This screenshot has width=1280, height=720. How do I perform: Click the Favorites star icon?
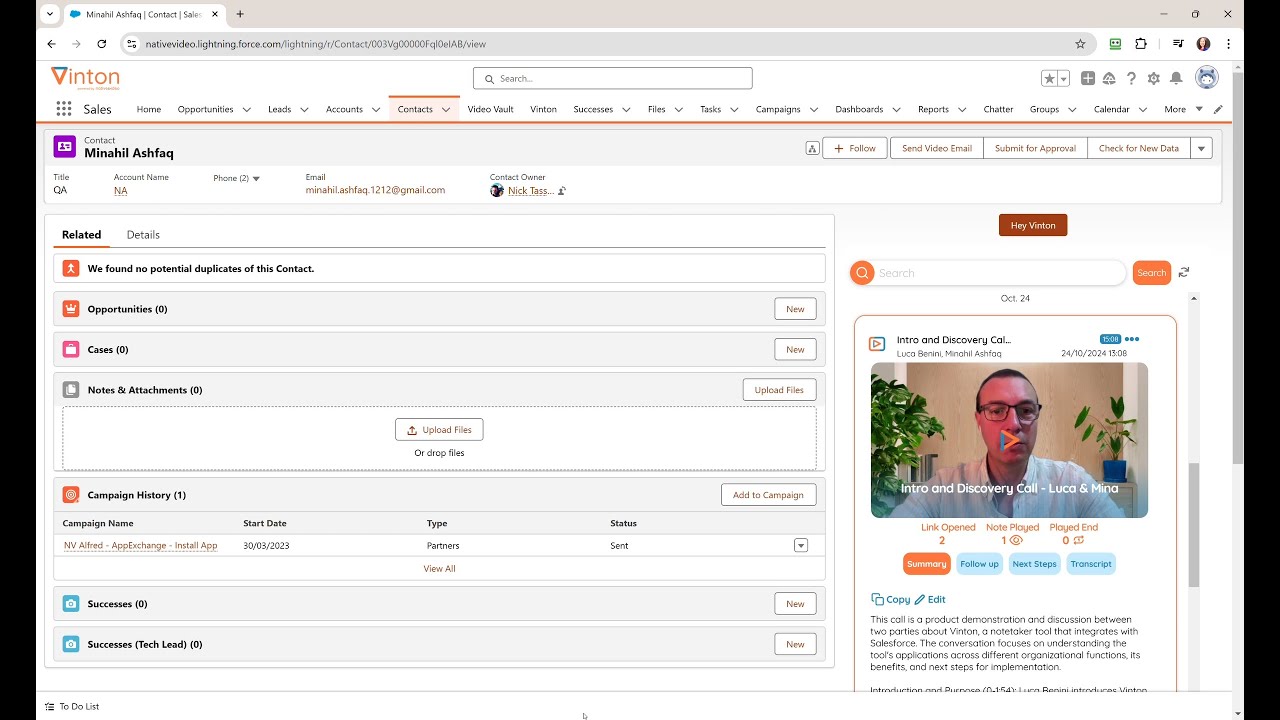[x=1049, y=78]
